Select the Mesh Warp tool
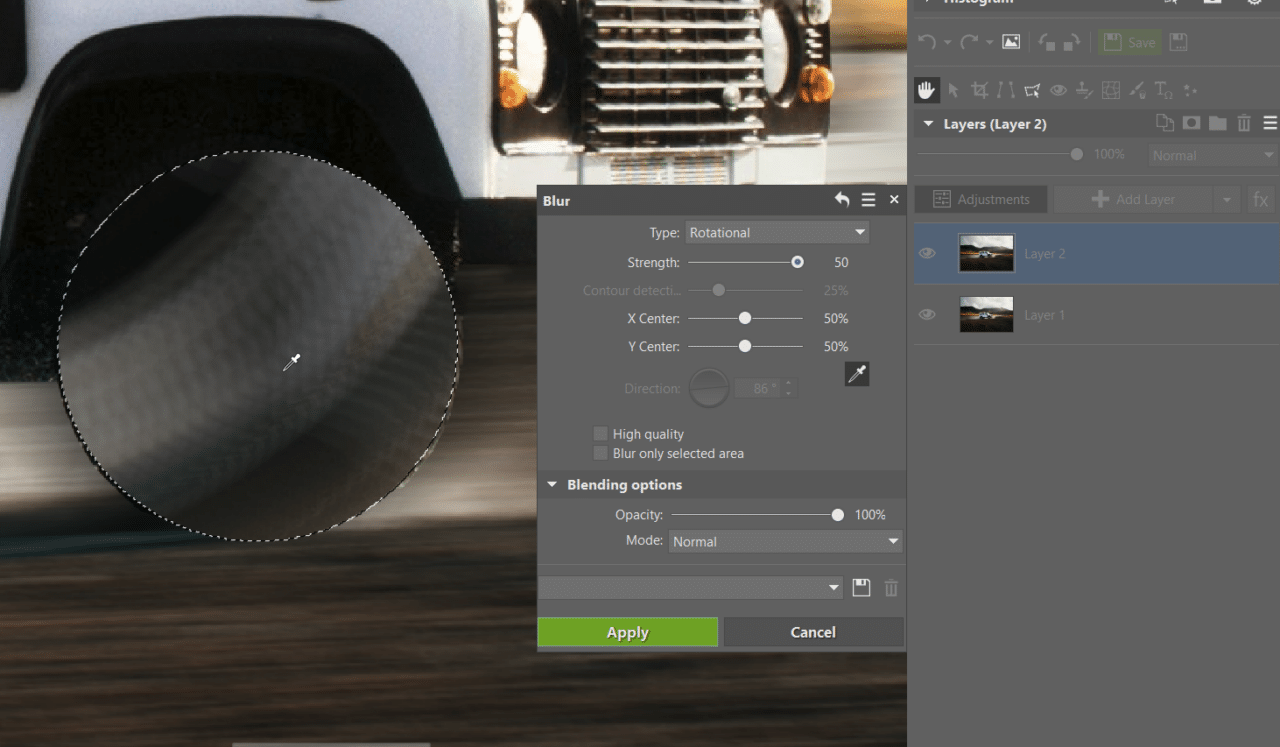The image size is (1280, 747). (x=1110, y=90)
